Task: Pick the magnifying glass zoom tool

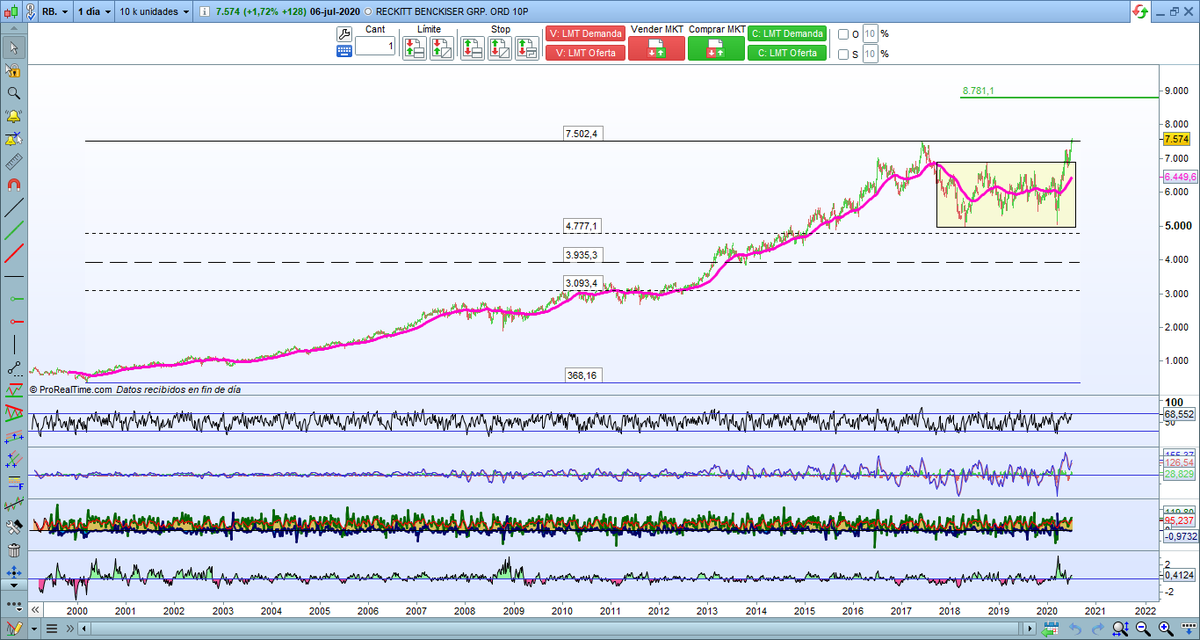Action: [14, 92]
